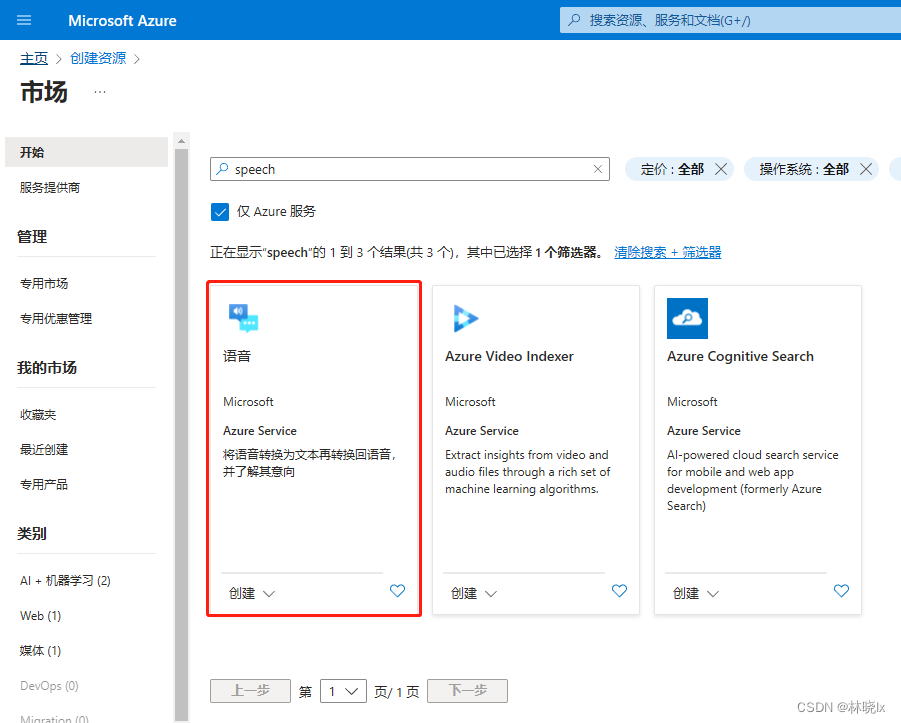The height and width of the screenshot is (723, 901).
Task: Remove the 定价 filter chip
Action: pos(721,169)
